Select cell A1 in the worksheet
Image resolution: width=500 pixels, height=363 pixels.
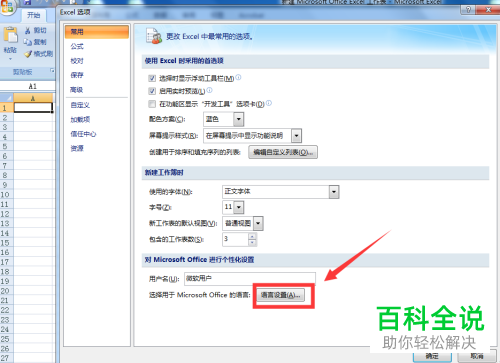coord(33,108)
